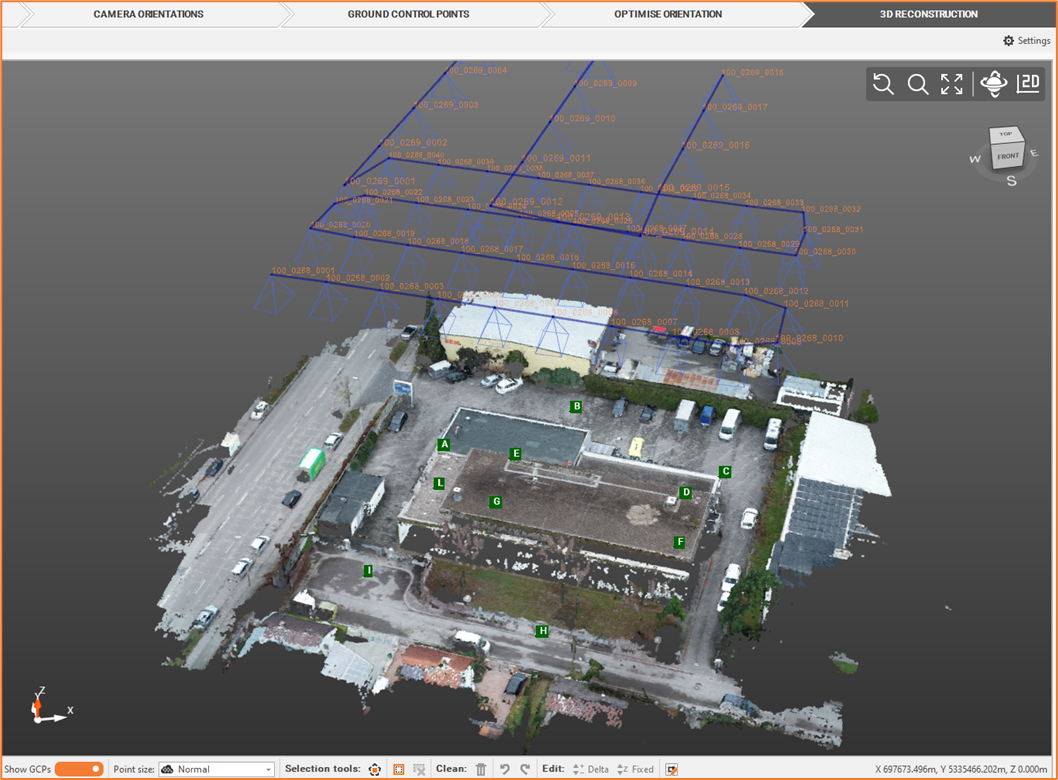1058x780 pixels.
Task: Undo the last clean action
Action: [505, 769]
